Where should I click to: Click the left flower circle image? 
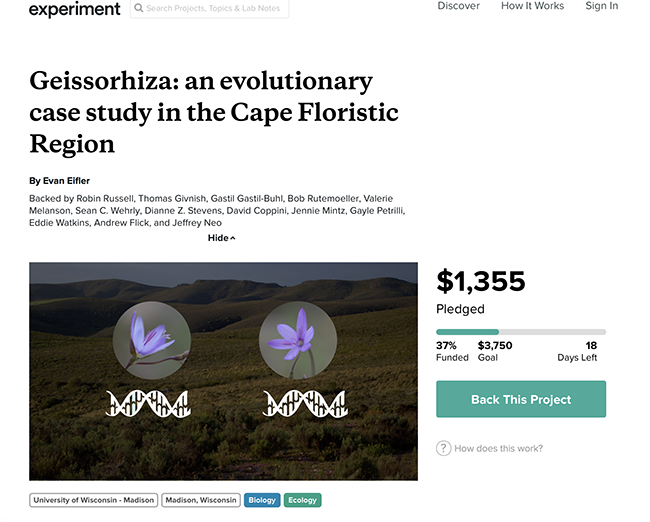pyautogui.click(x=152, y=340)
